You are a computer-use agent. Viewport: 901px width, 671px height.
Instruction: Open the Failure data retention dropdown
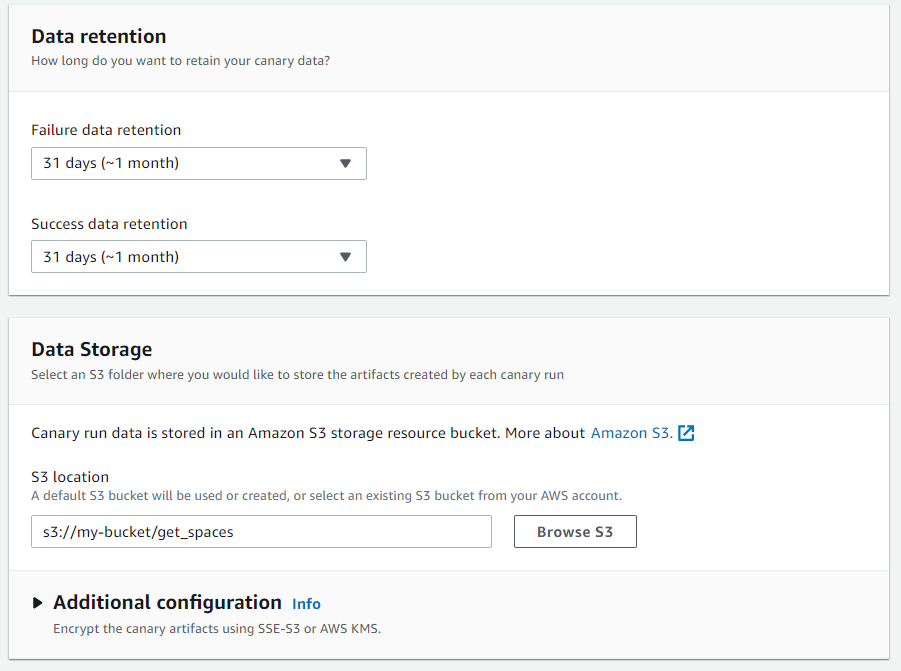coord(199,164)
